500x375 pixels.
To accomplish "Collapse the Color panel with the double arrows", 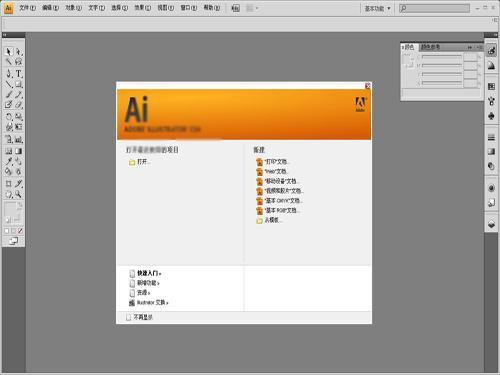I will [470, 47].
